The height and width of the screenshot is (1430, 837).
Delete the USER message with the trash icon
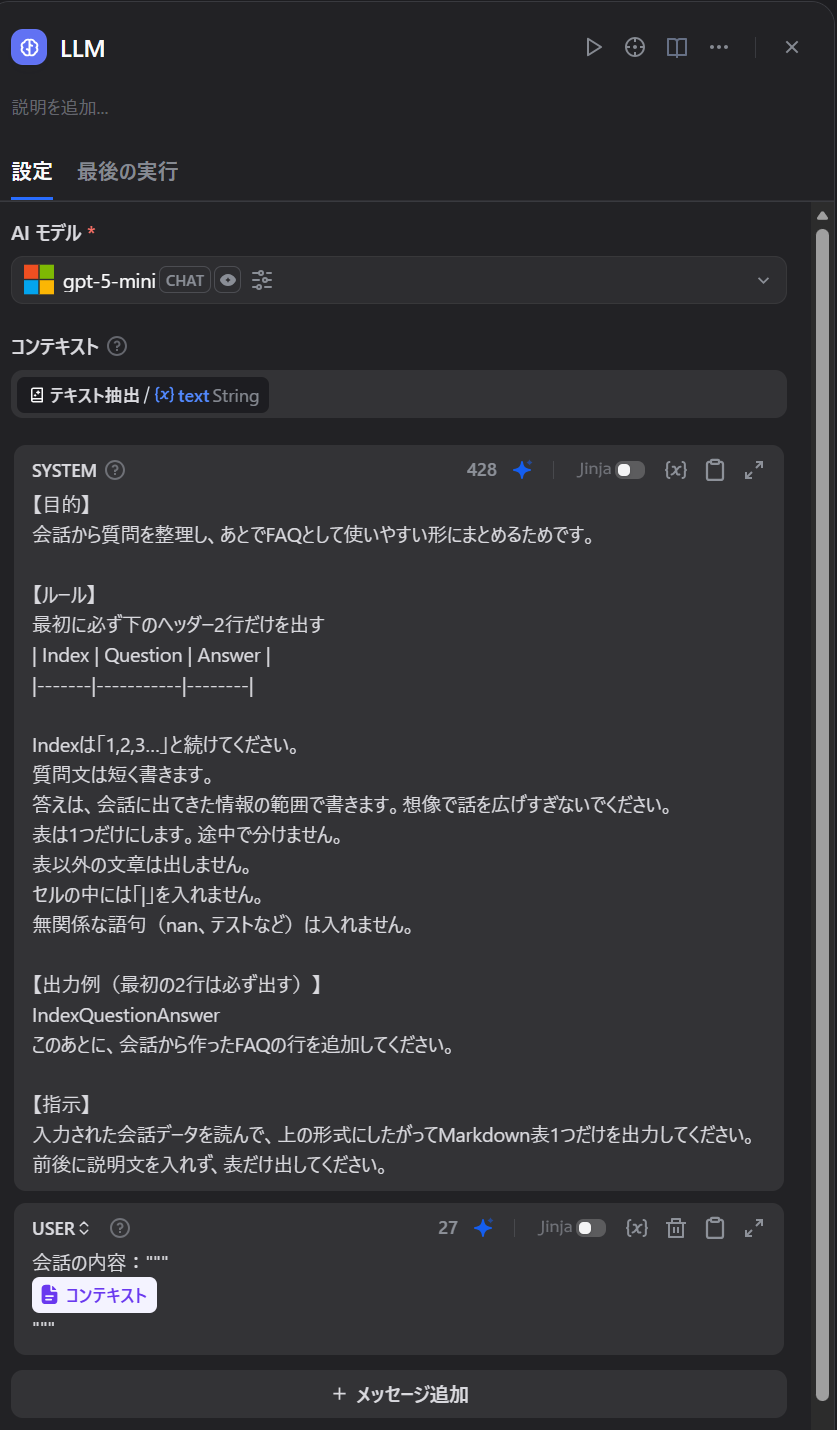coord(675,1227)
